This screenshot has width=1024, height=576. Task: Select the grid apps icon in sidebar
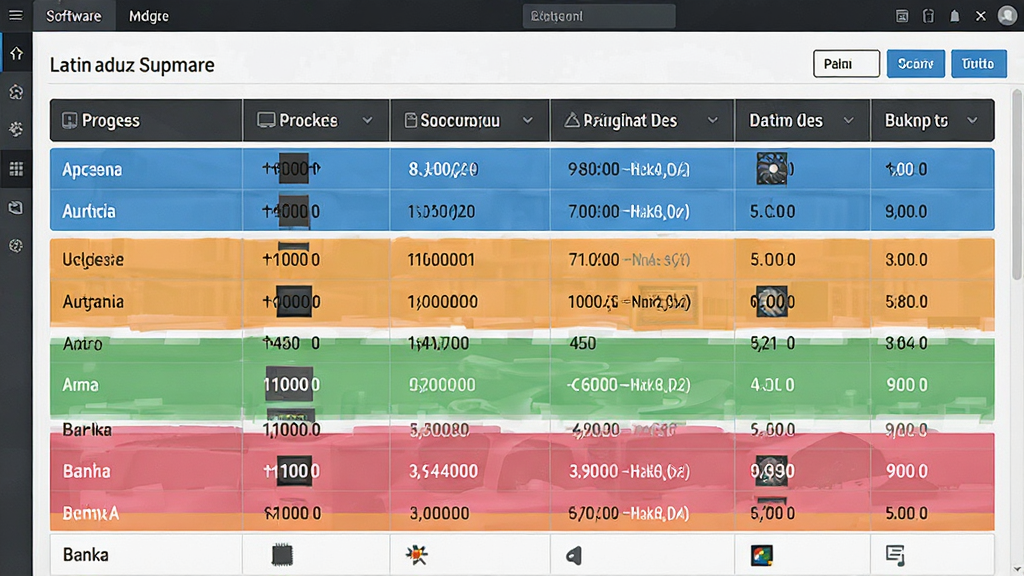pos(16,169)
